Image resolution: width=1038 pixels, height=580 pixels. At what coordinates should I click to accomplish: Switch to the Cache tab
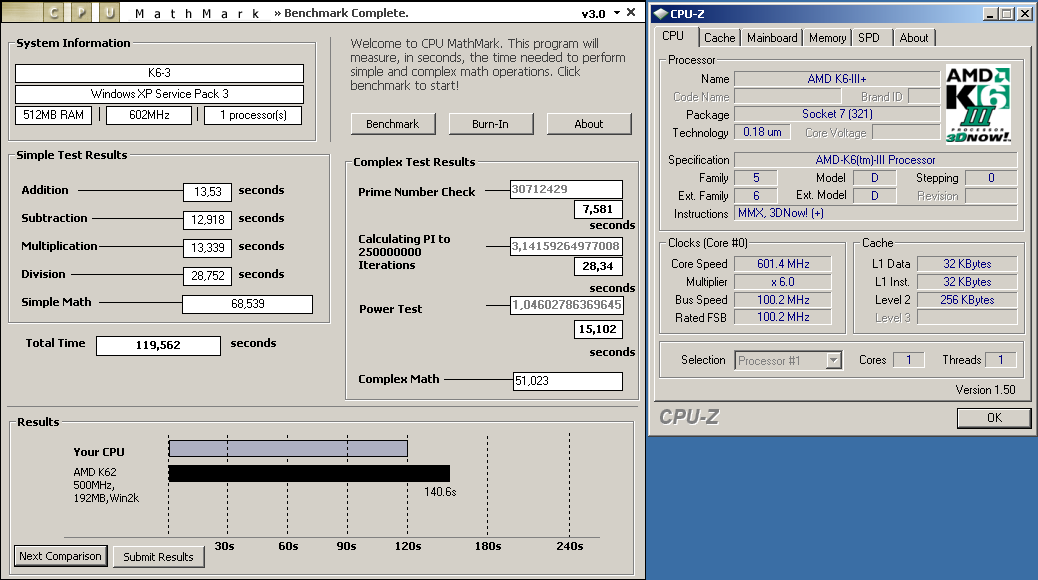719,38
